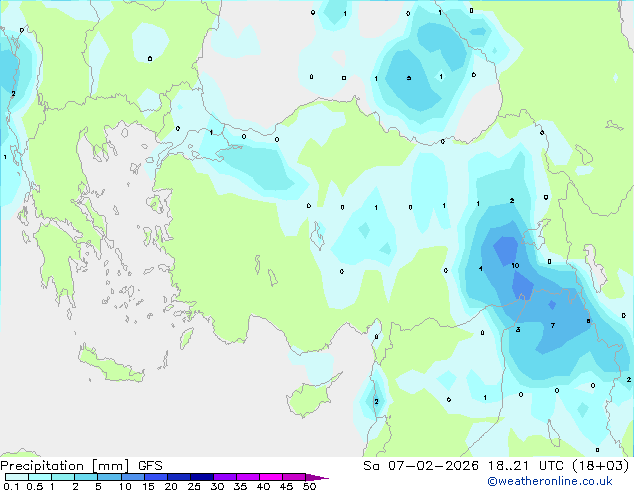The height and width of the screenshot is (490, 634).
Task: Click the 20–25 mm legend color swatch
Action: click(x=179, y=477)
